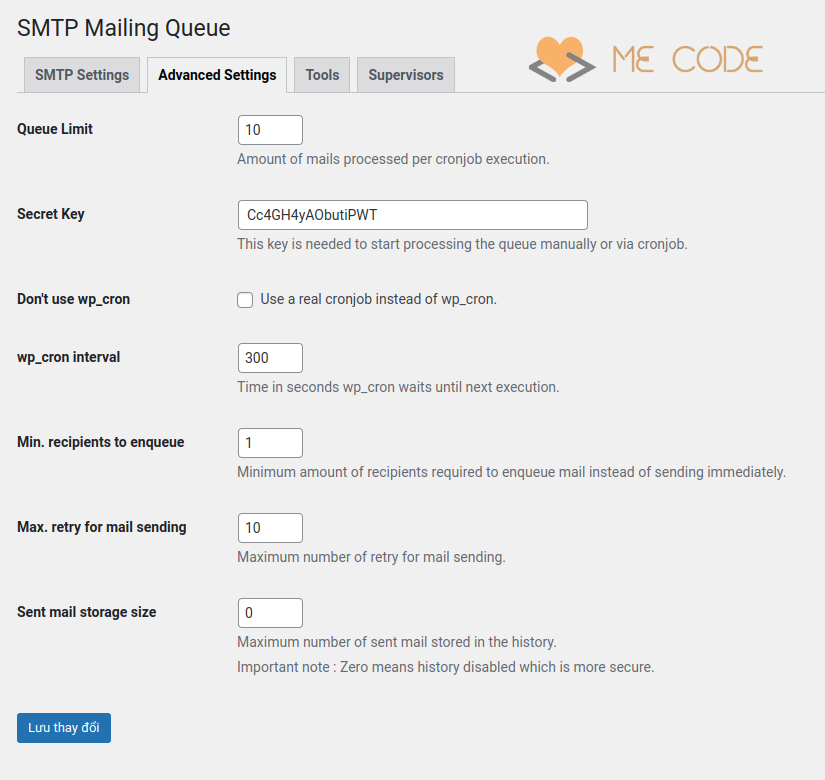The width and height of the screenshot is (825, 780).
Task: Click the SMTP Mailing Queue page heading
Action: (124, 28)
